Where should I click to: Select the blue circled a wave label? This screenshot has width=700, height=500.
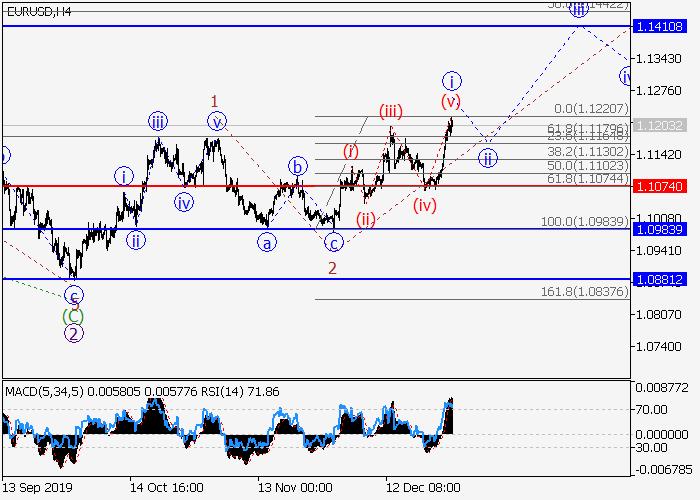pyautogui.click(x=266, y=242)
